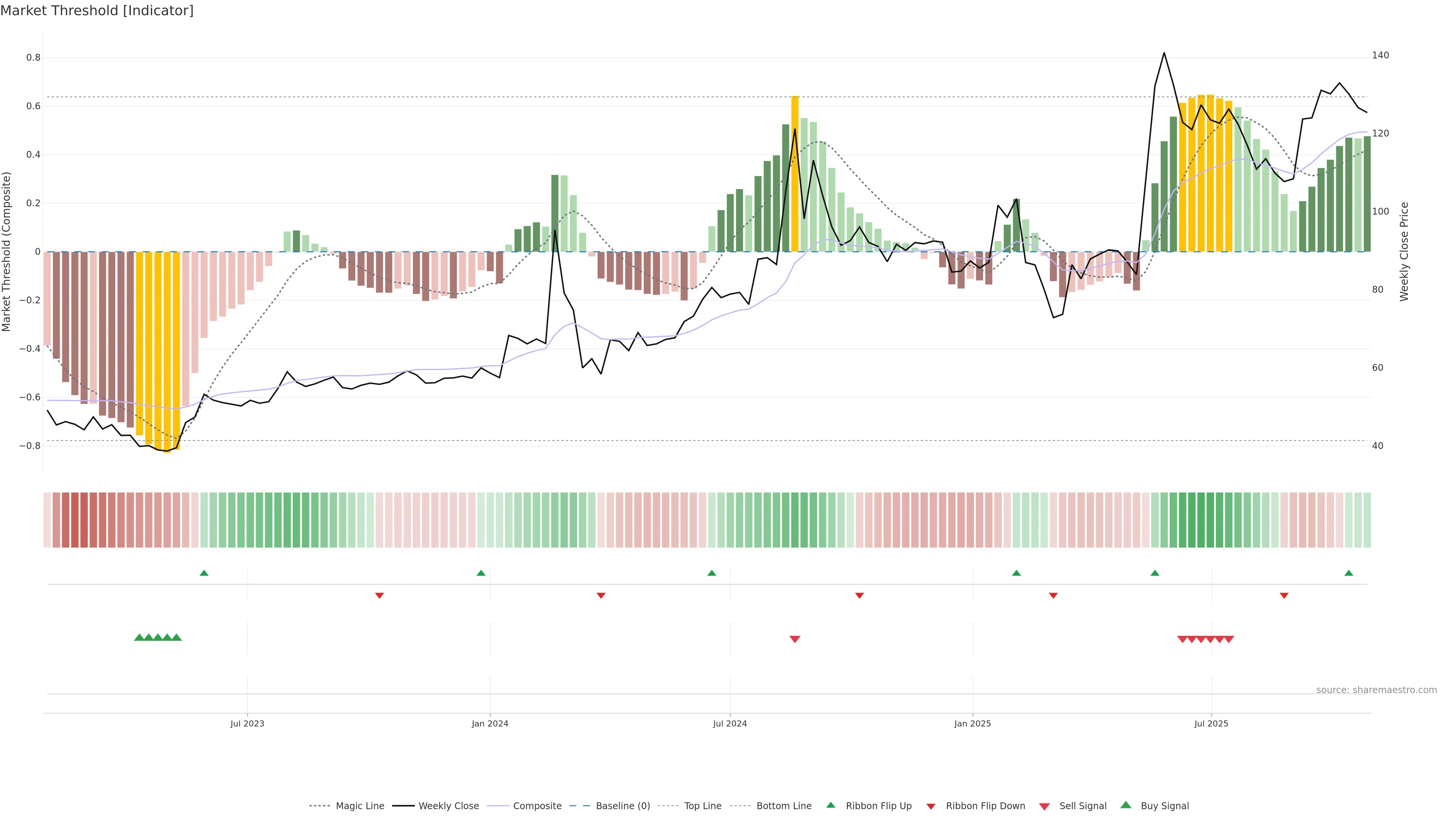
Task: Click the Ribbon Flip Down legend triangle icon
Action: pyautogui.click(x=931, y=806)
